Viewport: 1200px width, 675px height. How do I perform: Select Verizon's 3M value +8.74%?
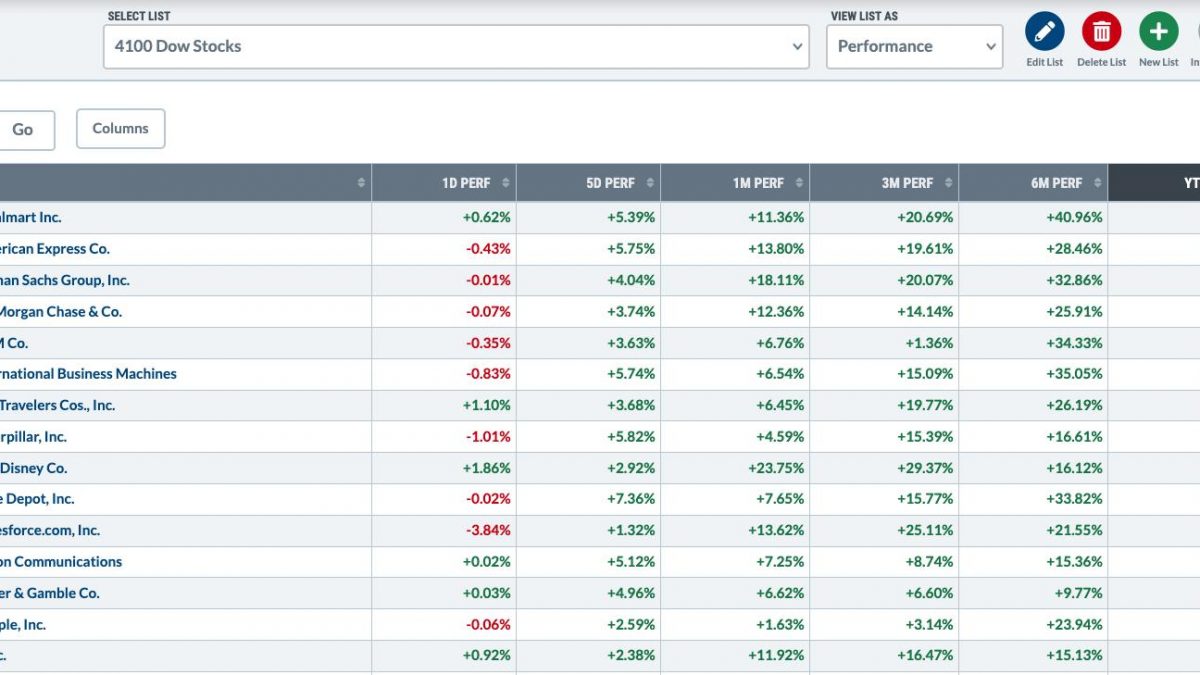[929, 562]
